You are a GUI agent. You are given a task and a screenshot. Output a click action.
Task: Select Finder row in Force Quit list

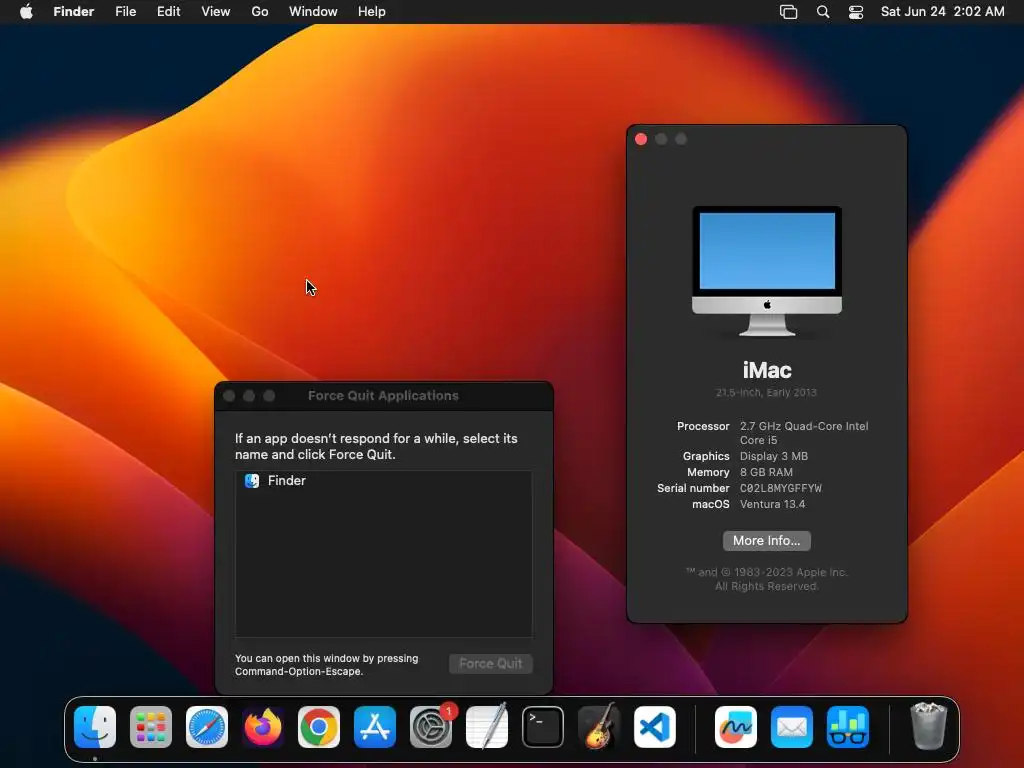point(383,481)
